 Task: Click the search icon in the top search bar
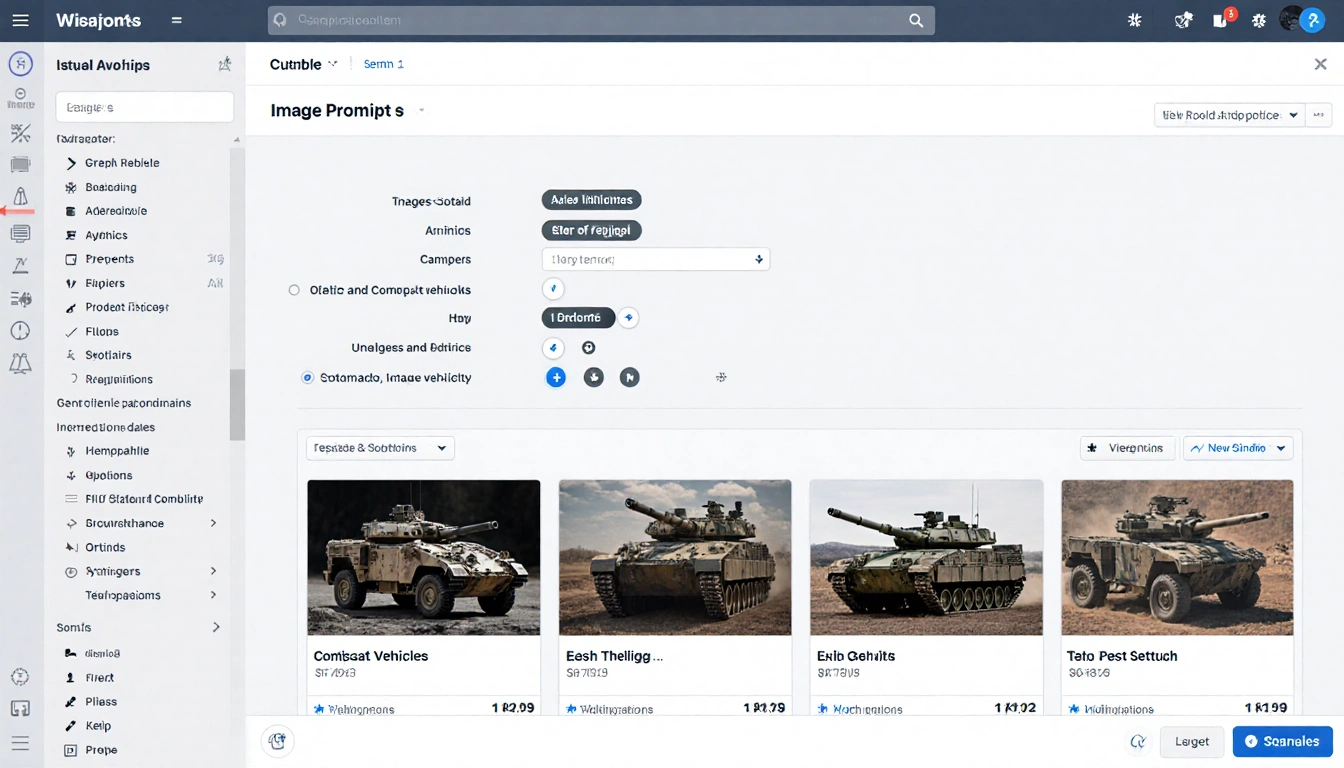(915, 19)
